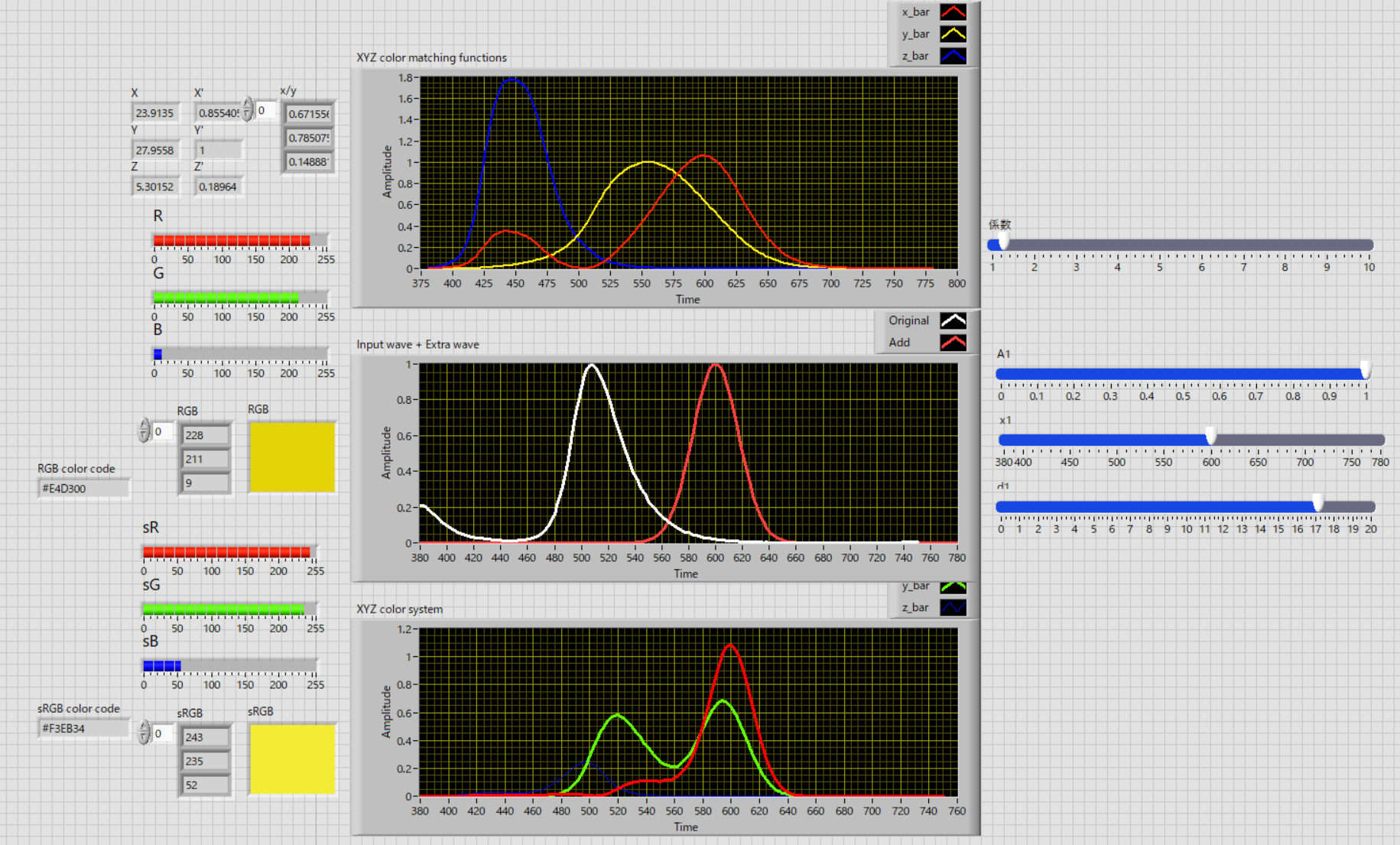The width and height of the screenshot is (1400, 845).
Task: Click the RGB yellow color box
Action: [292, 457]
